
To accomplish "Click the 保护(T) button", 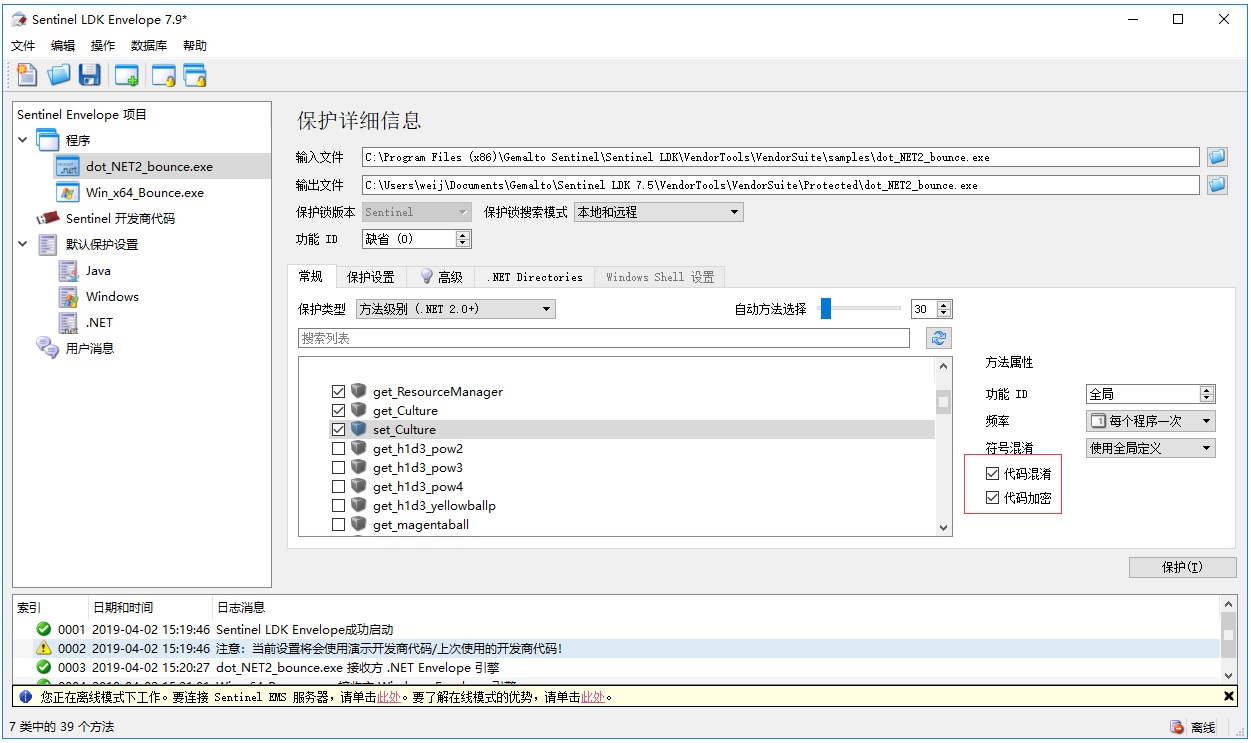I will pyautogui.click(x=1182, y=567).
